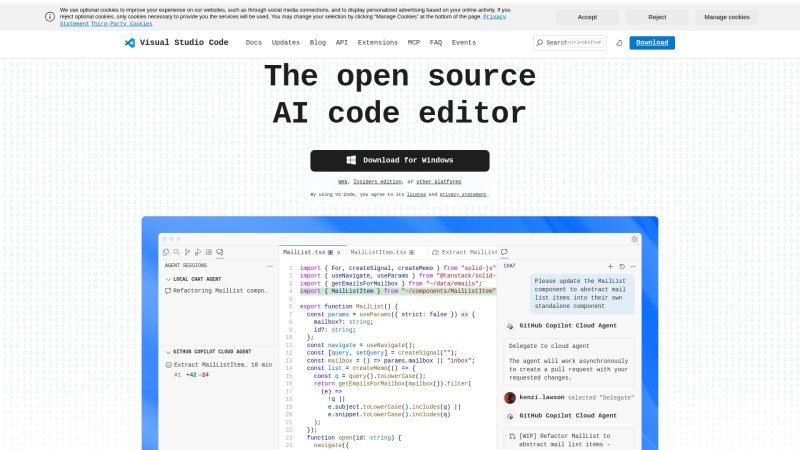Click preview icon on MailList.tsx tab

331,253
